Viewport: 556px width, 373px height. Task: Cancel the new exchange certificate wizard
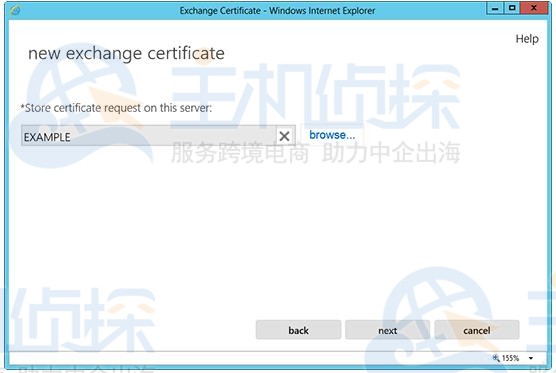[477, 330]
